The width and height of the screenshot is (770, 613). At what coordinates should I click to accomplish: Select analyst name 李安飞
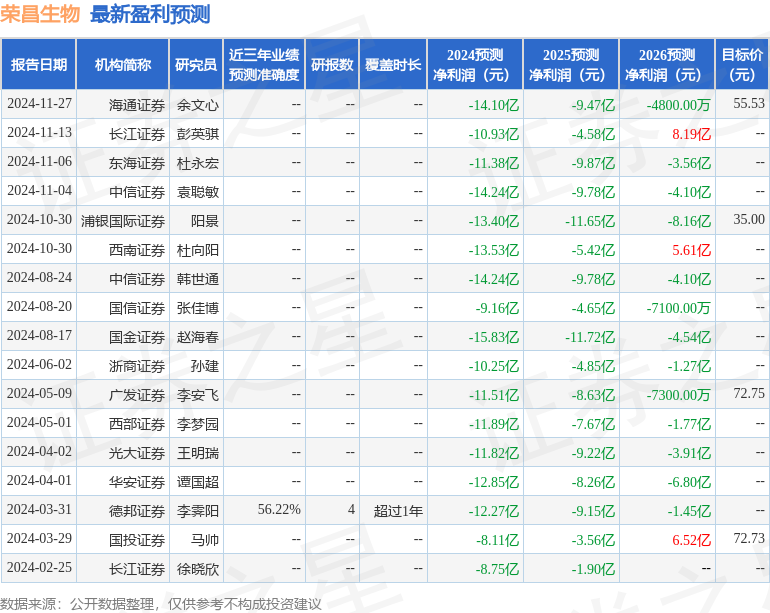coord(197,394)
